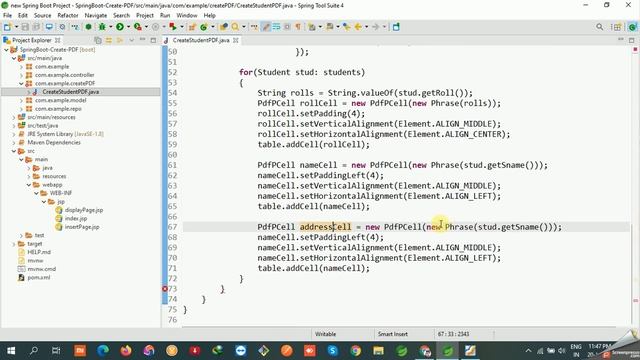The width and height of the screenshot is (640, 360).
Task: Expand the Maven Dependencies node
Action: (14, 142)
